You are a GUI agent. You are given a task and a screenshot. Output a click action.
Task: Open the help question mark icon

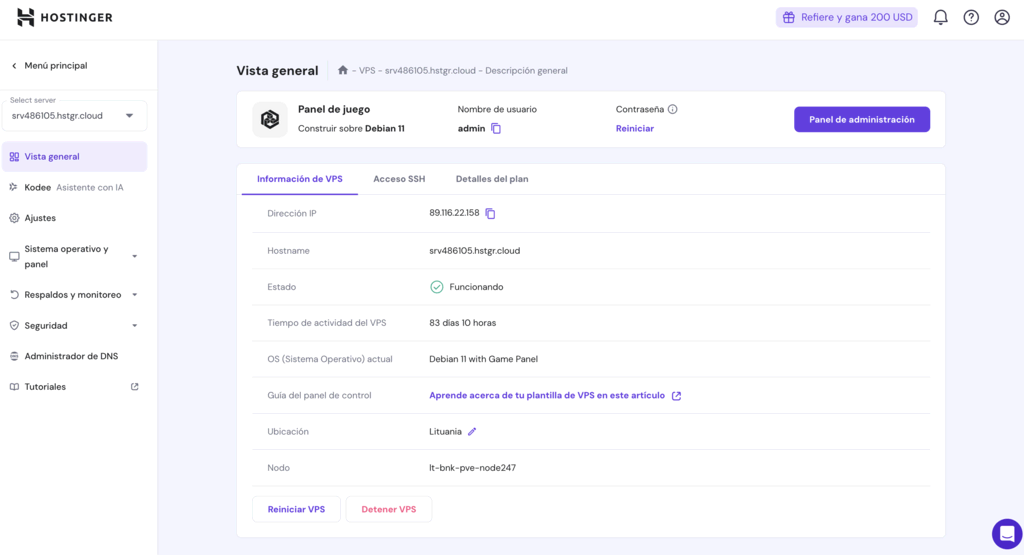click(x=971, y=17)
